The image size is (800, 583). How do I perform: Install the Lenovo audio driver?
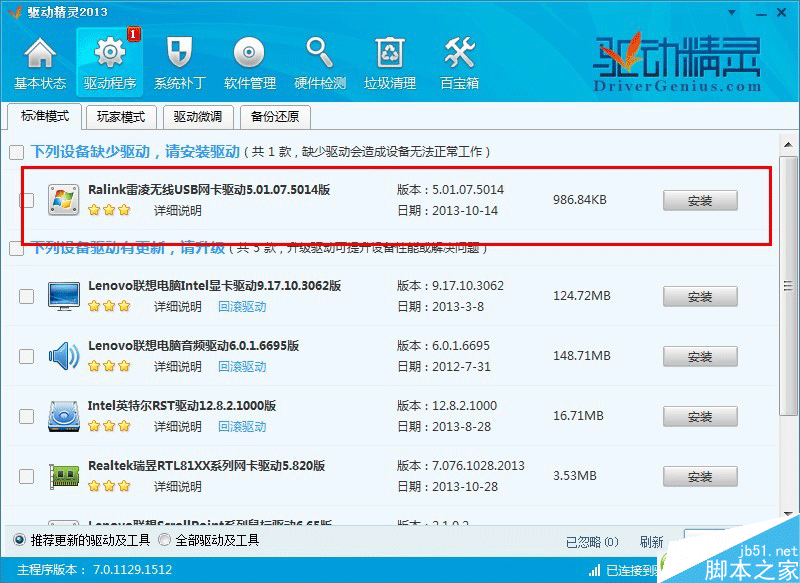click(x=700, y=357)
